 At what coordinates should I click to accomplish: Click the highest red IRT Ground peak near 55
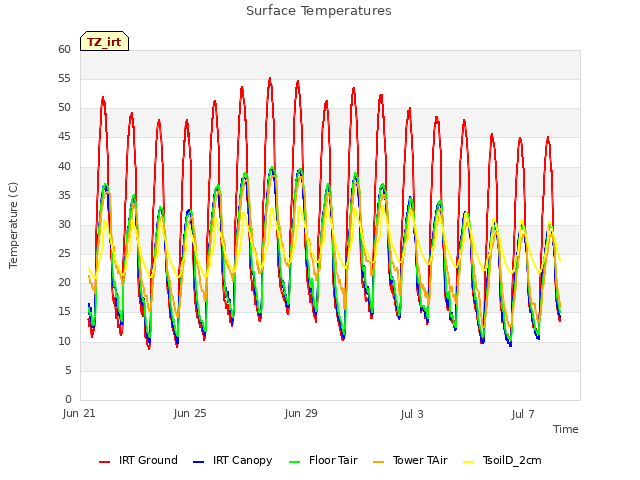pos(270,79)
